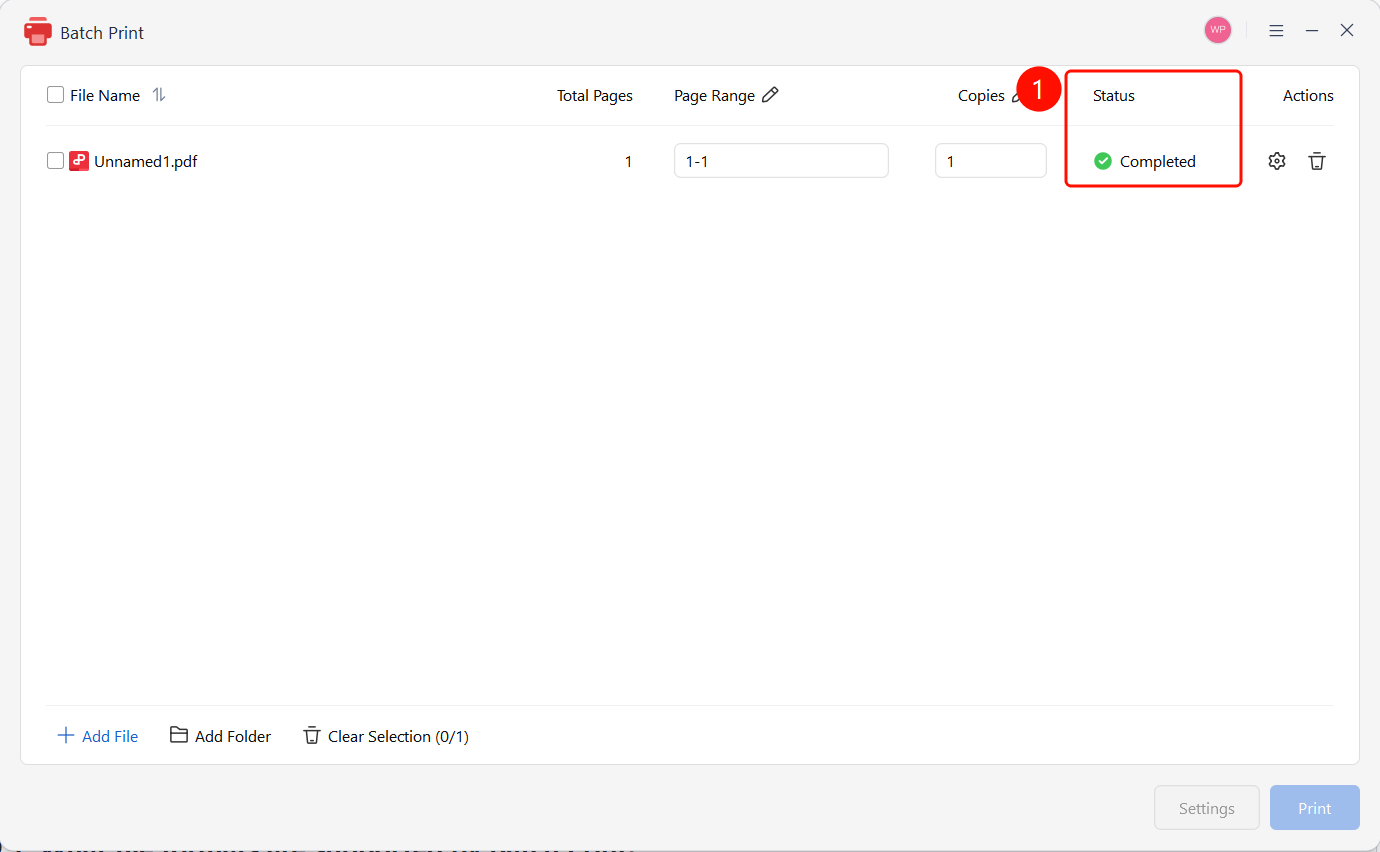The image size is (1380, 852).
Task: Click the green check icon beside Completed
Action: pos(1103,161)
